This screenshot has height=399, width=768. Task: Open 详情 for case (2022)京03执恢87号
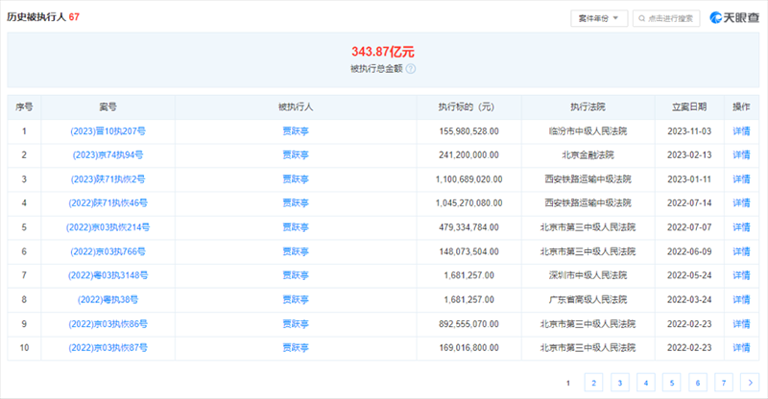[741, 348]
